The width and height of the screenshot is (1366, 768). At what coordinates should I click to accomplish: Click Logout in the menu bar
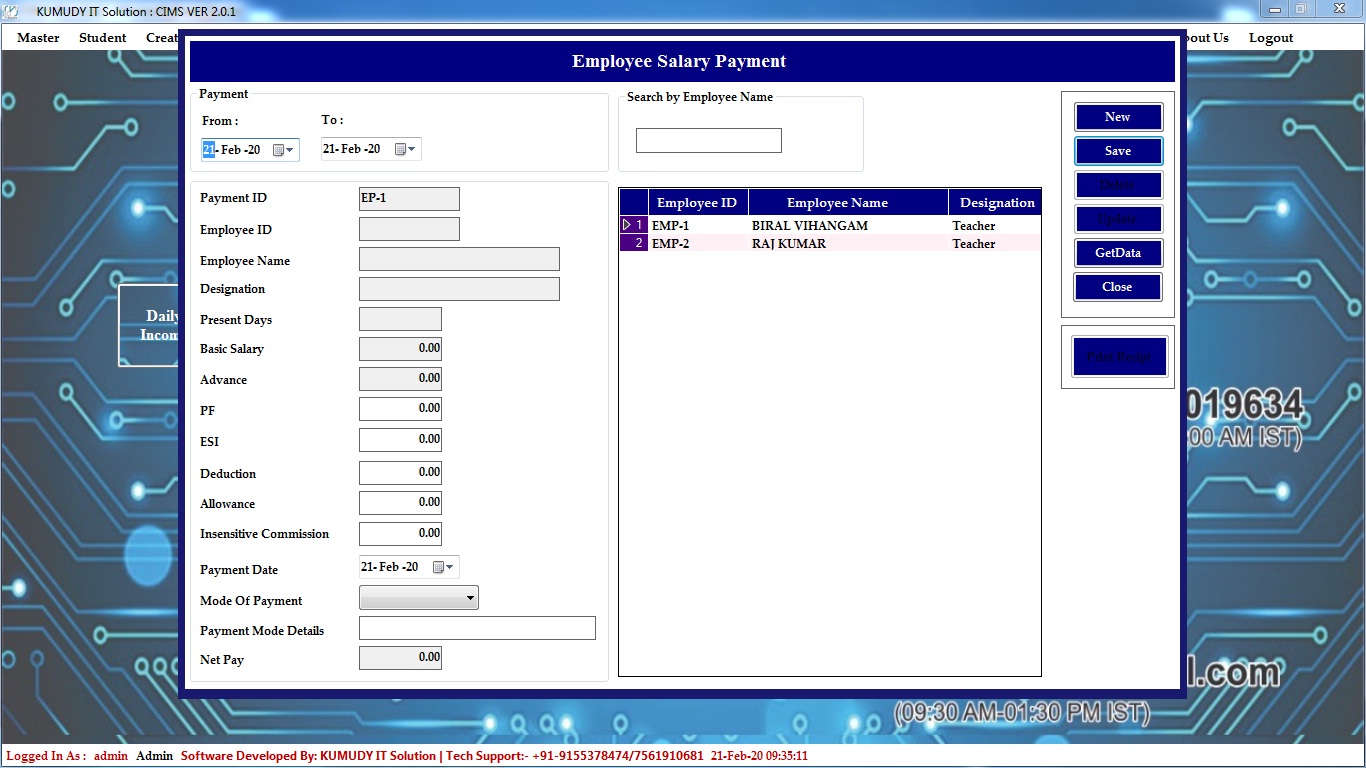[x=1270, y=38]
